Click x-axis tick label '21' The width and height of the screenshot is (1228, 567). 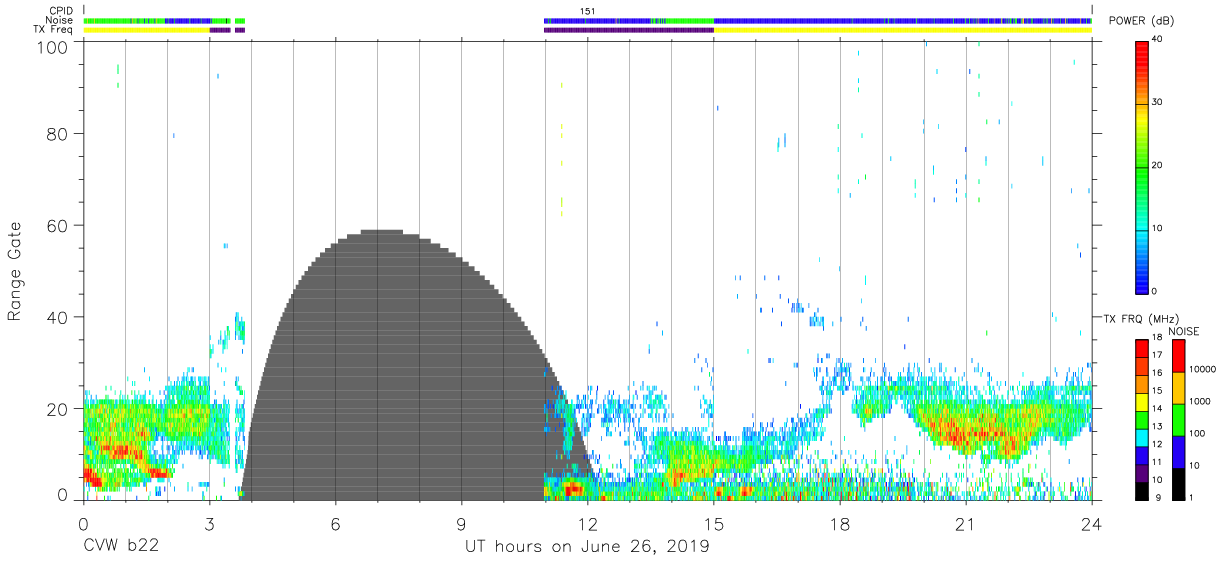click(x=965, y=524)
